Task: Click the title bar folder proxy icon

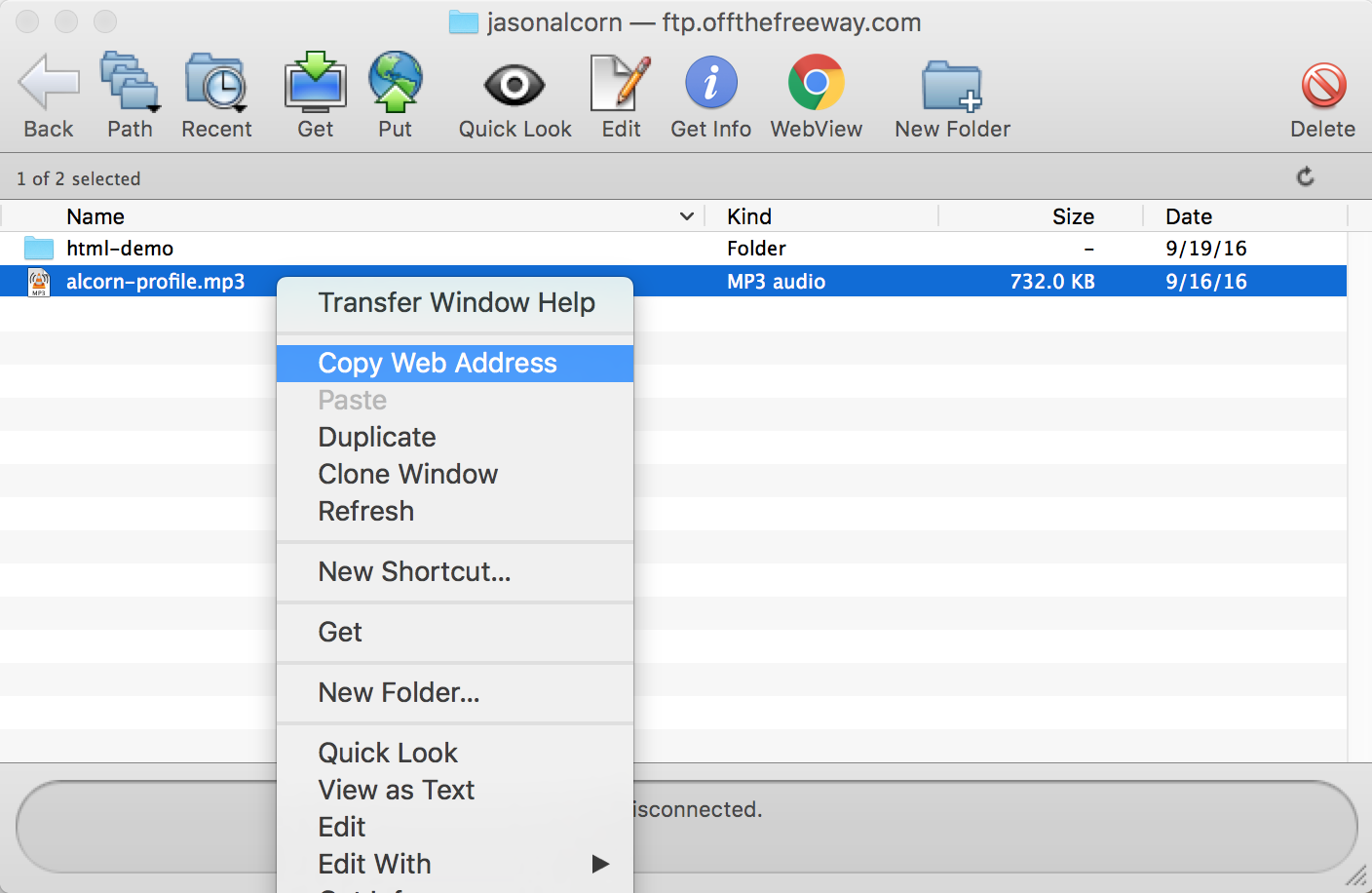Action: (464, 22)
